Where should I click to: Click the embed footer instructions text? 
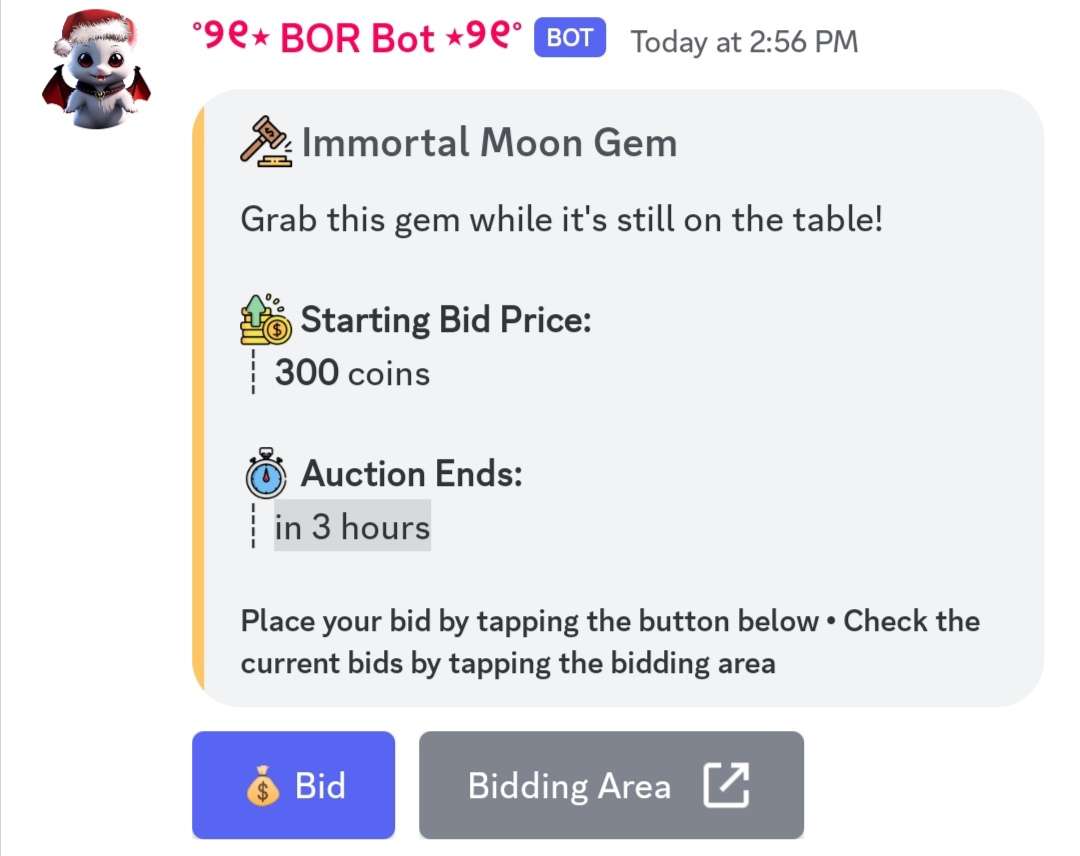(x=610, y=642)
